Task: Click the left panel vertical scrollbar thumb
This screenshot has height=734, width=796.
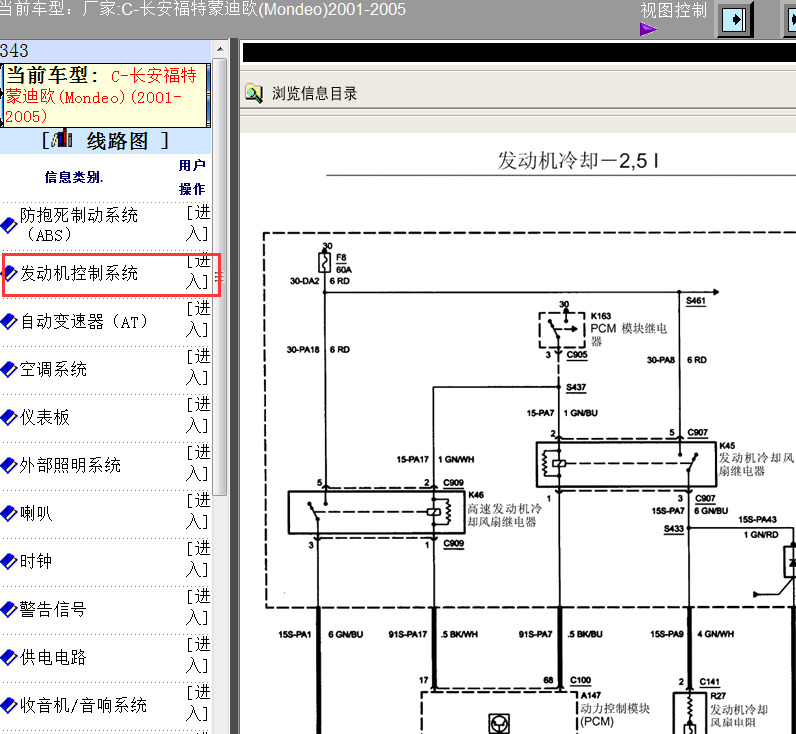Action: point(220,277)
